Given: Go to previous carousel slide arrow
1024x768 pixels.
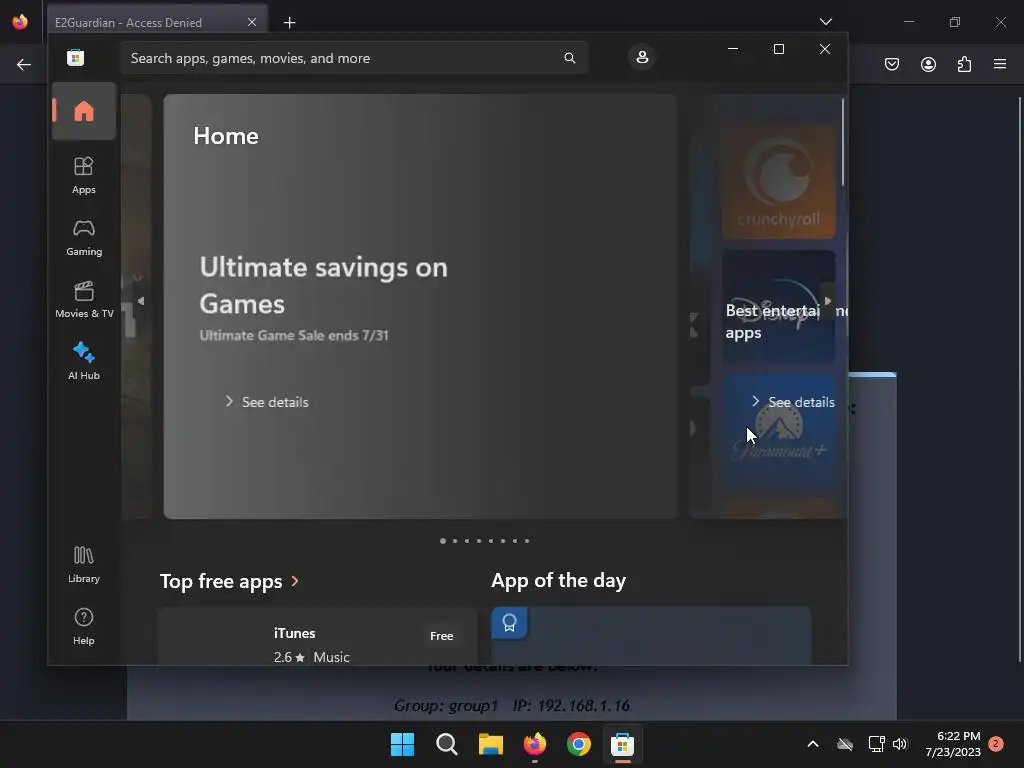Looking at the screenshot, I should coord(141,301).
